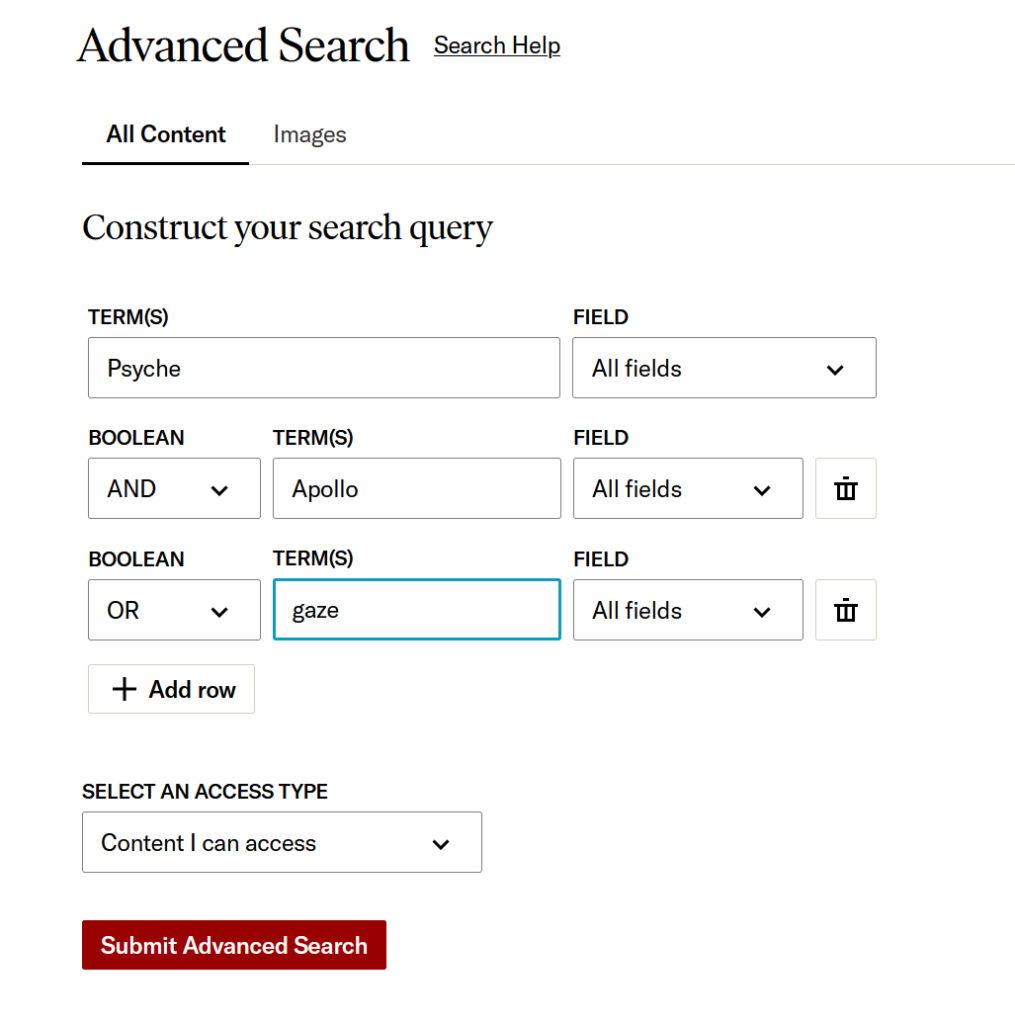
Task: Click the plus icon on Add row
Action: (124, 689)
